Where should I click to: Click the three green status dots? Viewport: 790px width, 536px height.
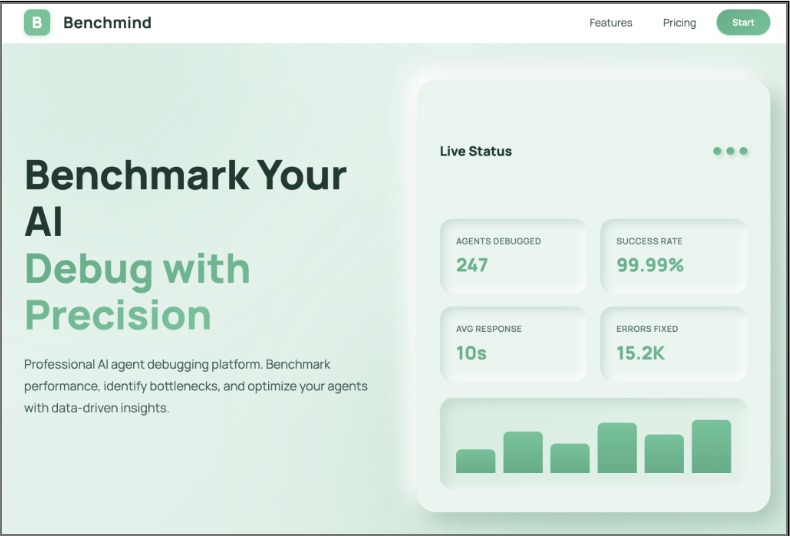(x=730, y=151)
